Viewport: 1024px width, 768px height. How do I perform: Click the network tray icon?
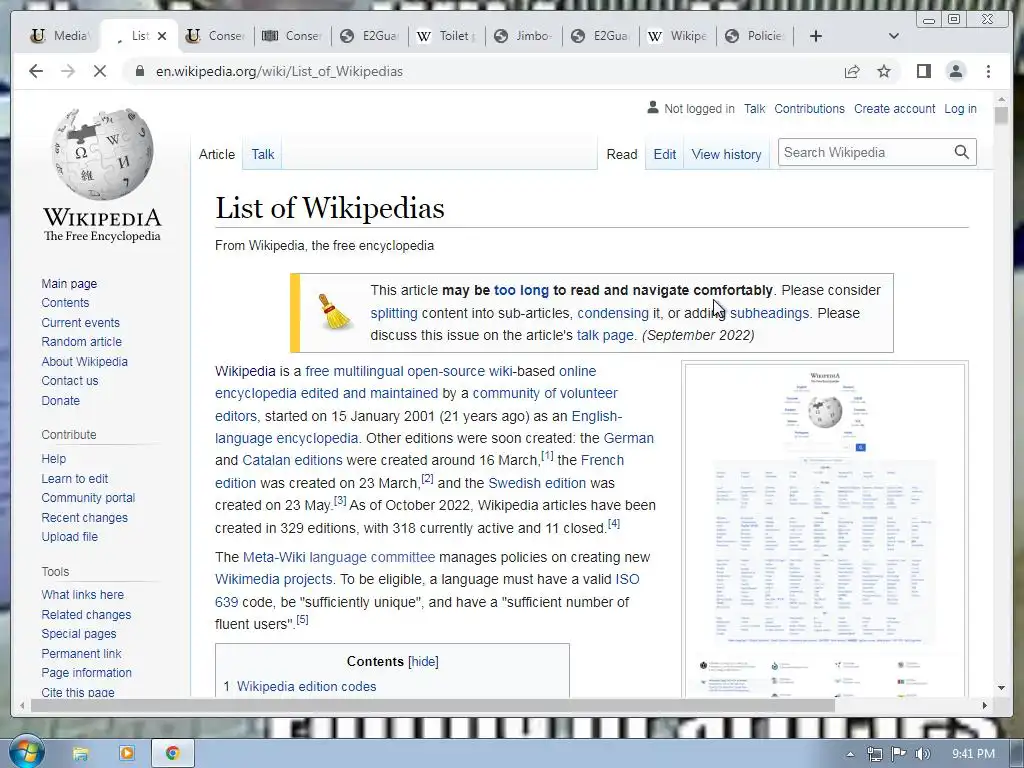pyautogui.click(x=874, y=754)
